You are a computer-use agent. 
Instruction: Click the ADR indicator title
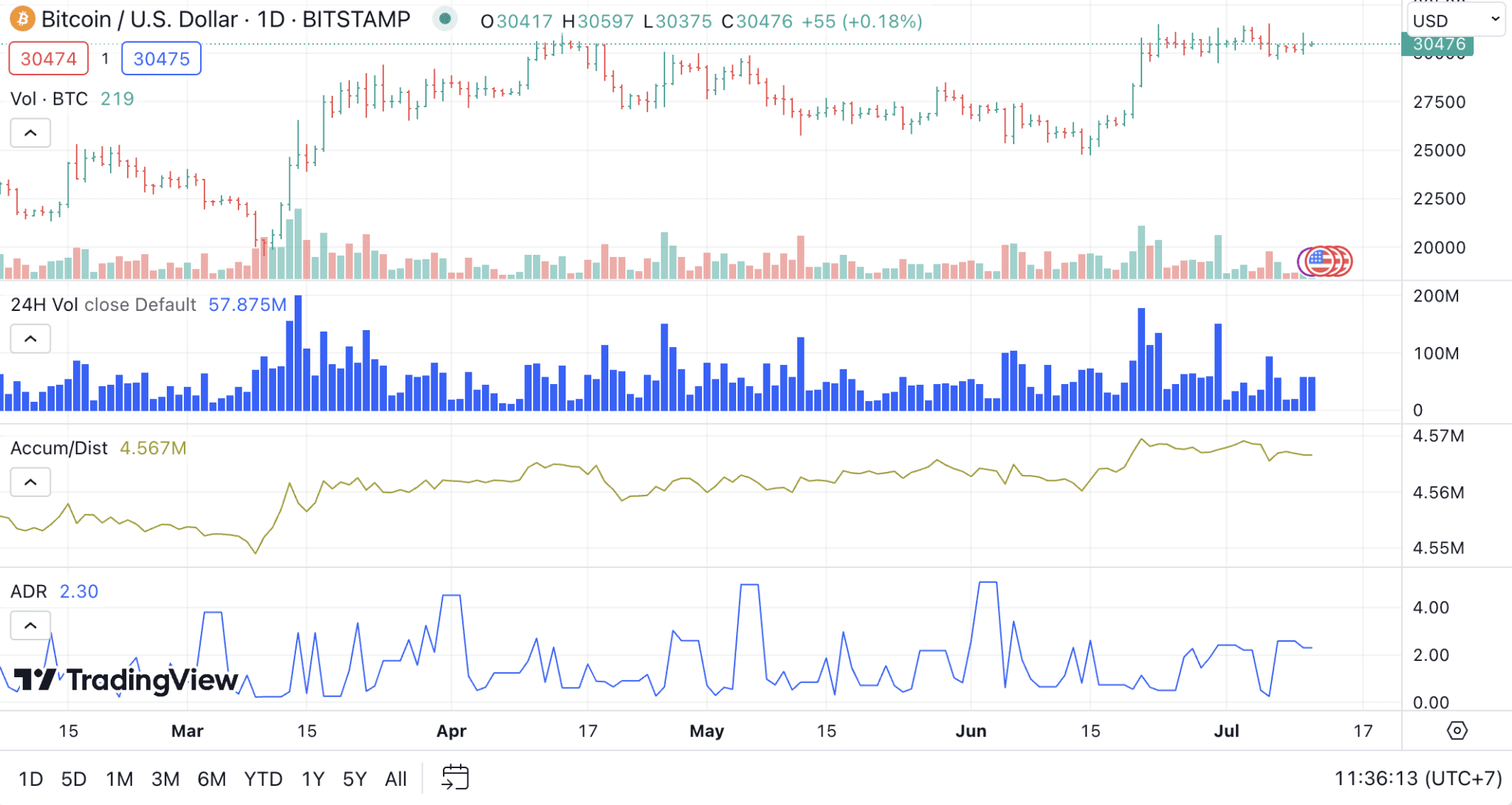click(29, 592)
